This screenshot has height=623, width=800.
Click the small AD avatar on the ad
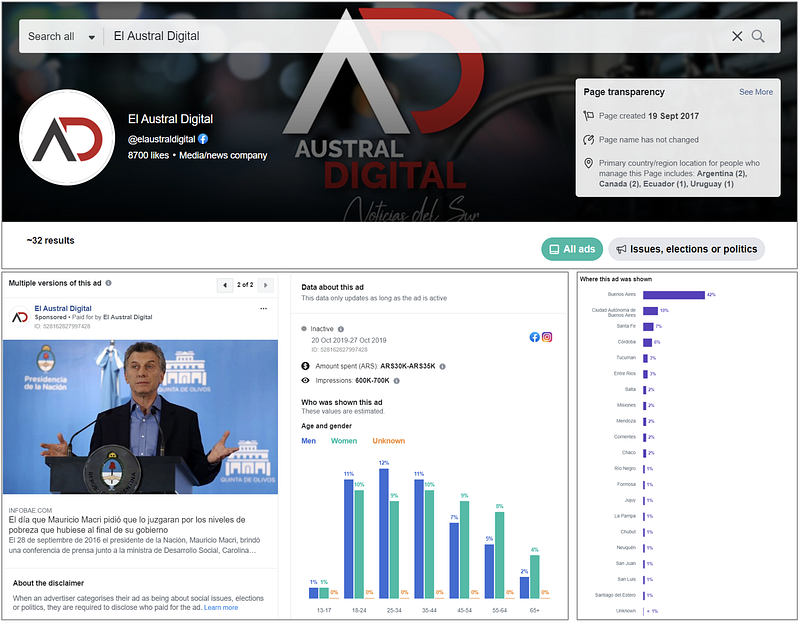tap(19, 317)
